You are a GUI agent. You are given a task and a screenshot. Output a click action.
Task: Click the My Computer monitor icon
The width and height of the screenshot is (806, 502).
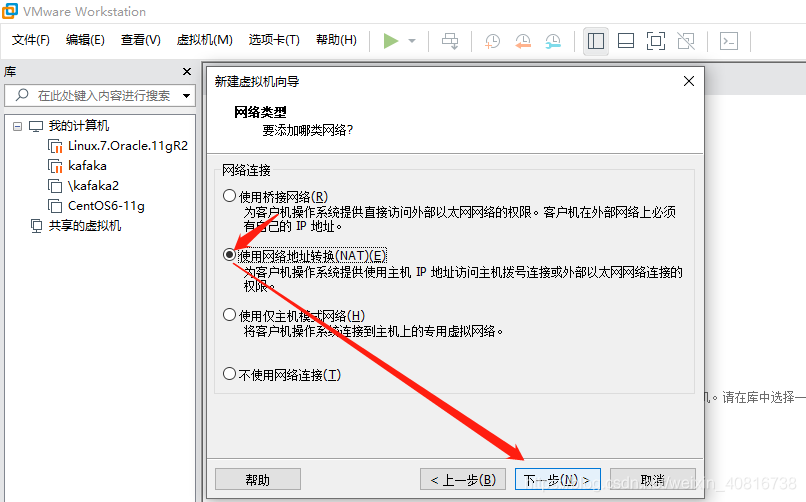coord(36,126)
